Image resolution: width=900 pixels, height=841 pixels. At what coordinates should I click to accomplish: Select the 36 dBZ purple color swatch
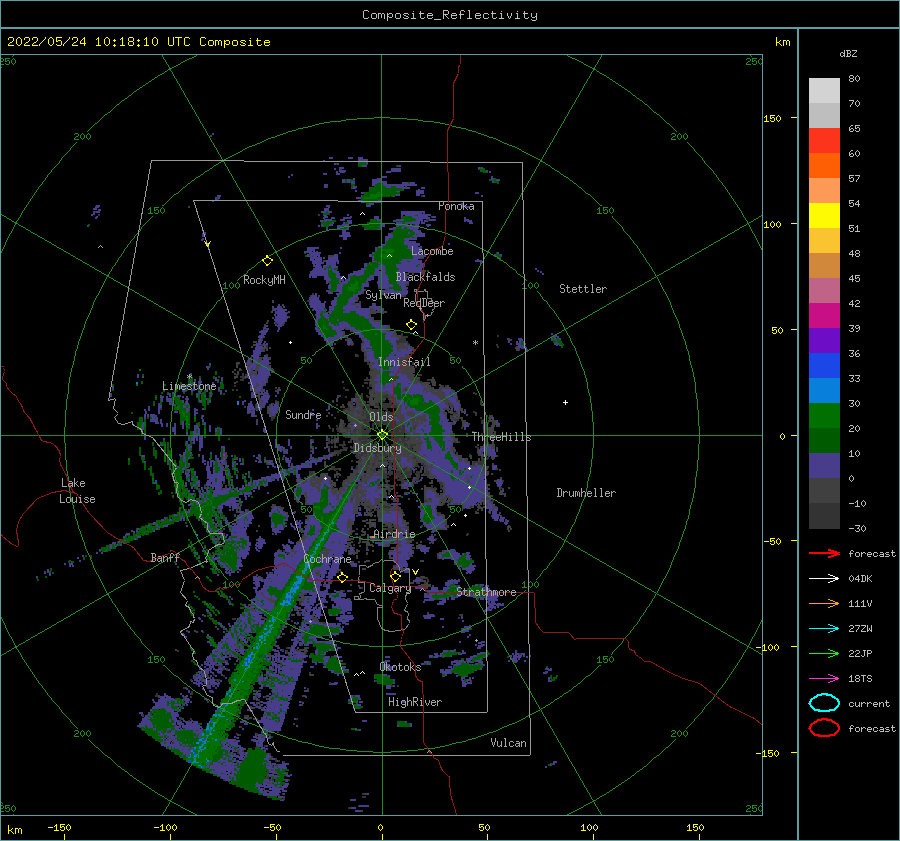click(824, 340)
